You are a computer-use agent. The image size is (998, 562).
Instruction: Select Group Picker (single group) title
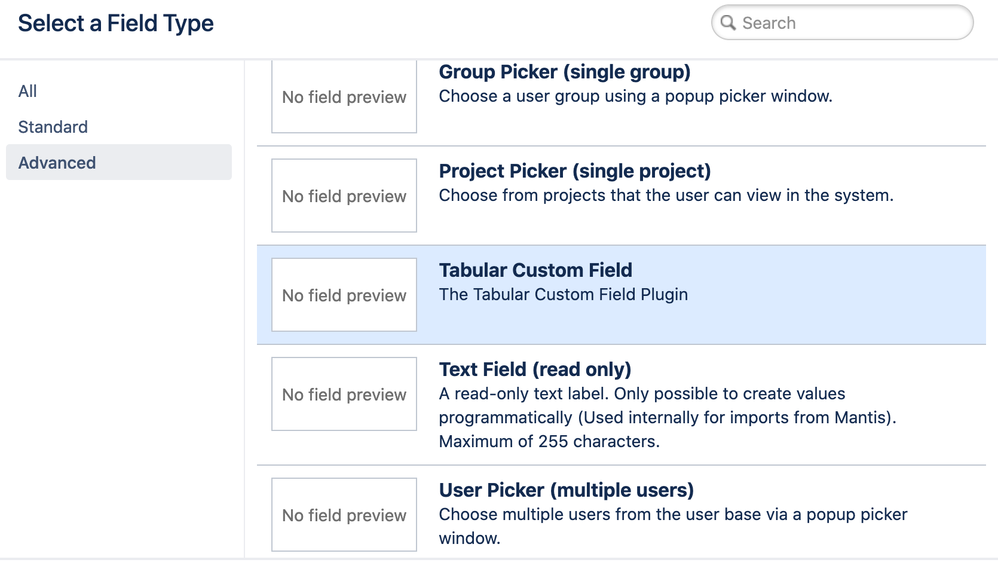pos(564,72)
